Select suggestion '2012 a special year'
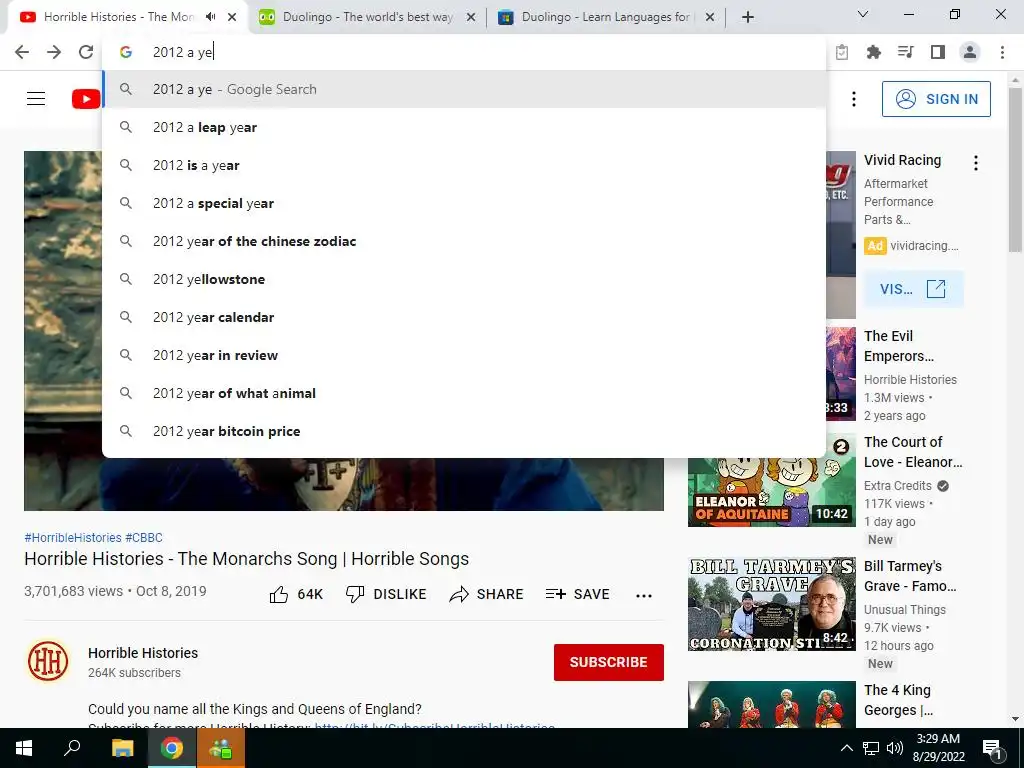Image resolution: width=1024 pixels, height=768 pixels. tap(464, 203)
